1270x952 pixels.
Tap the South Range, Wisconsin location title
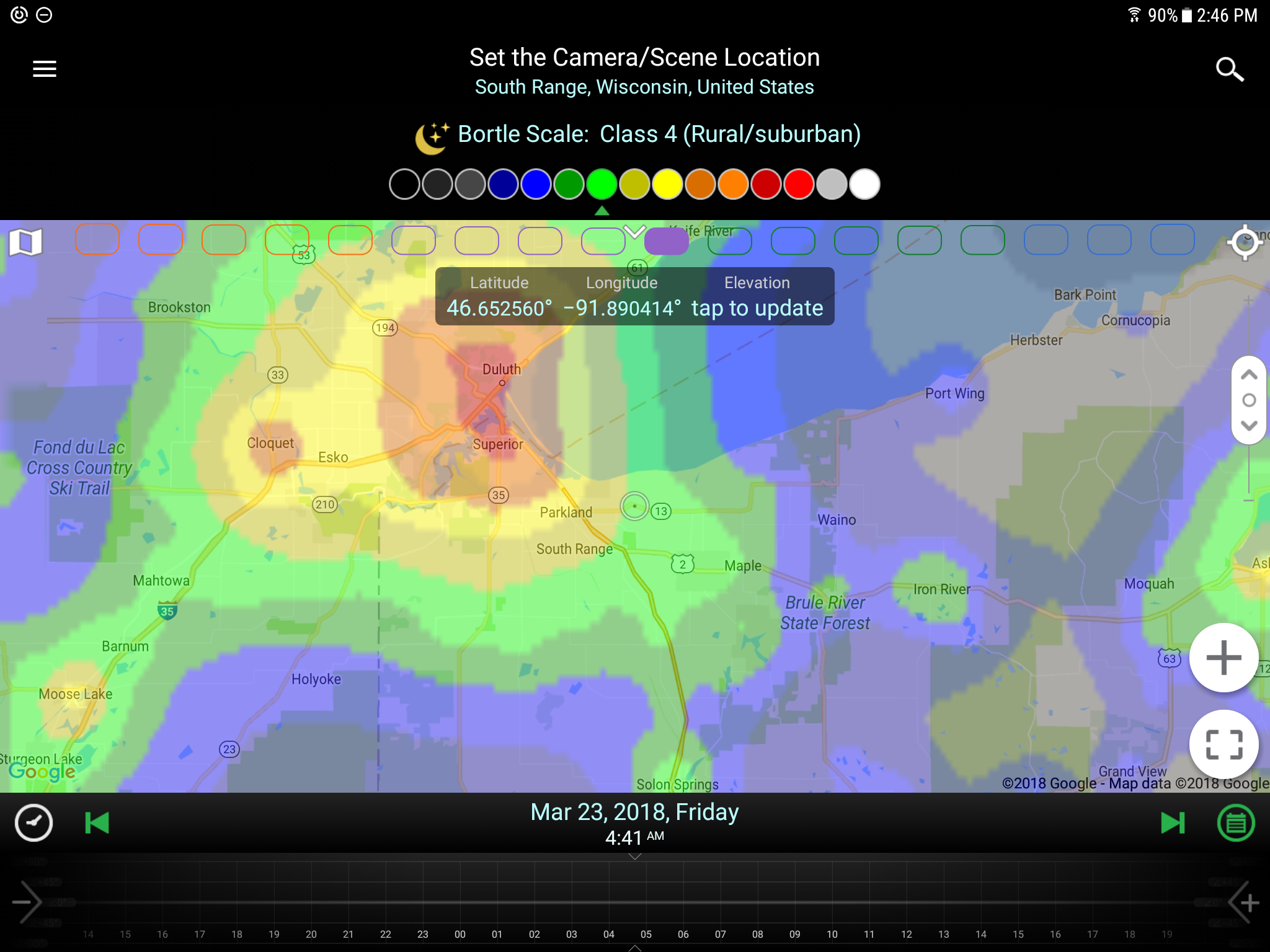[x=644, y=87]
